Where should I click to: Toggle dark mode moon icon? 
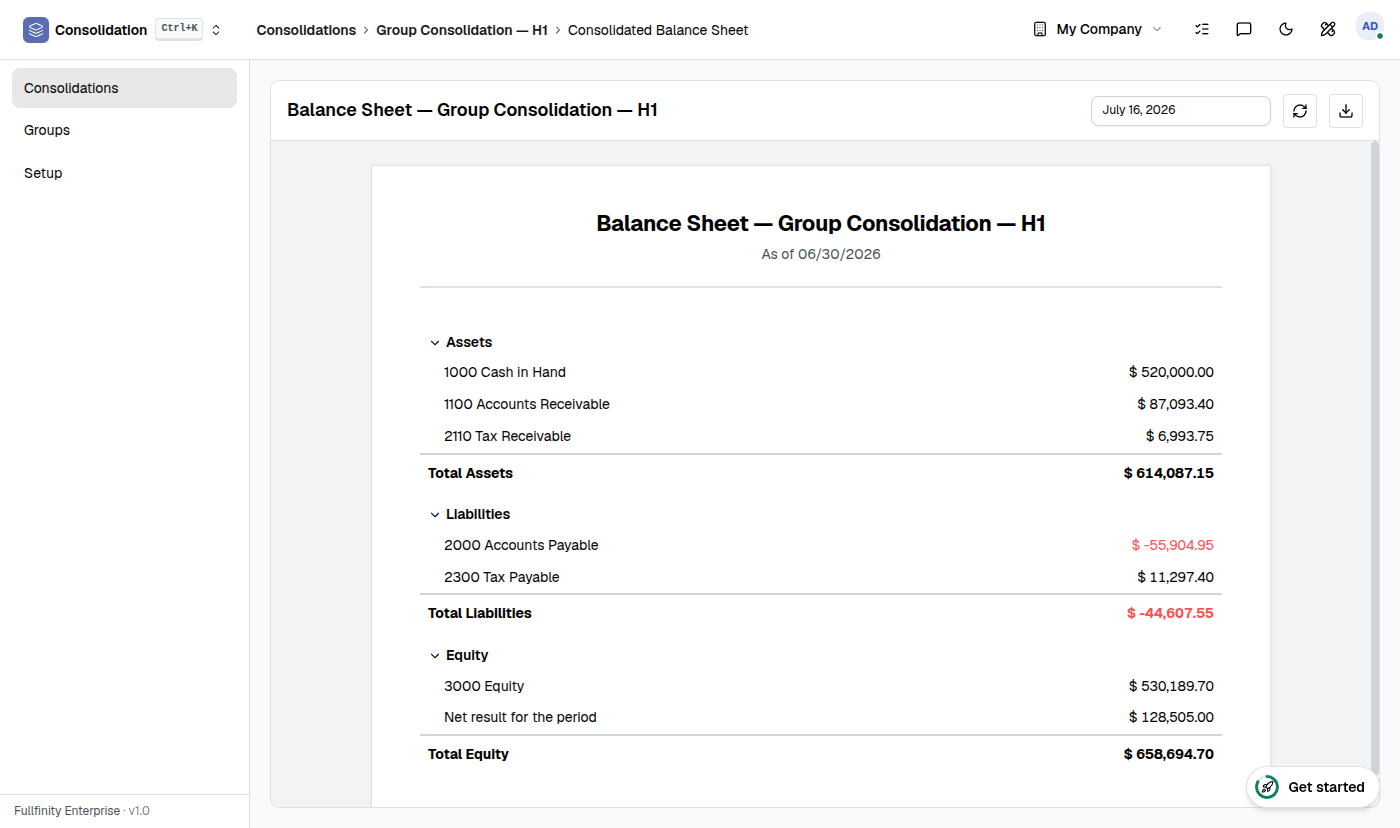pos(1286,29)
